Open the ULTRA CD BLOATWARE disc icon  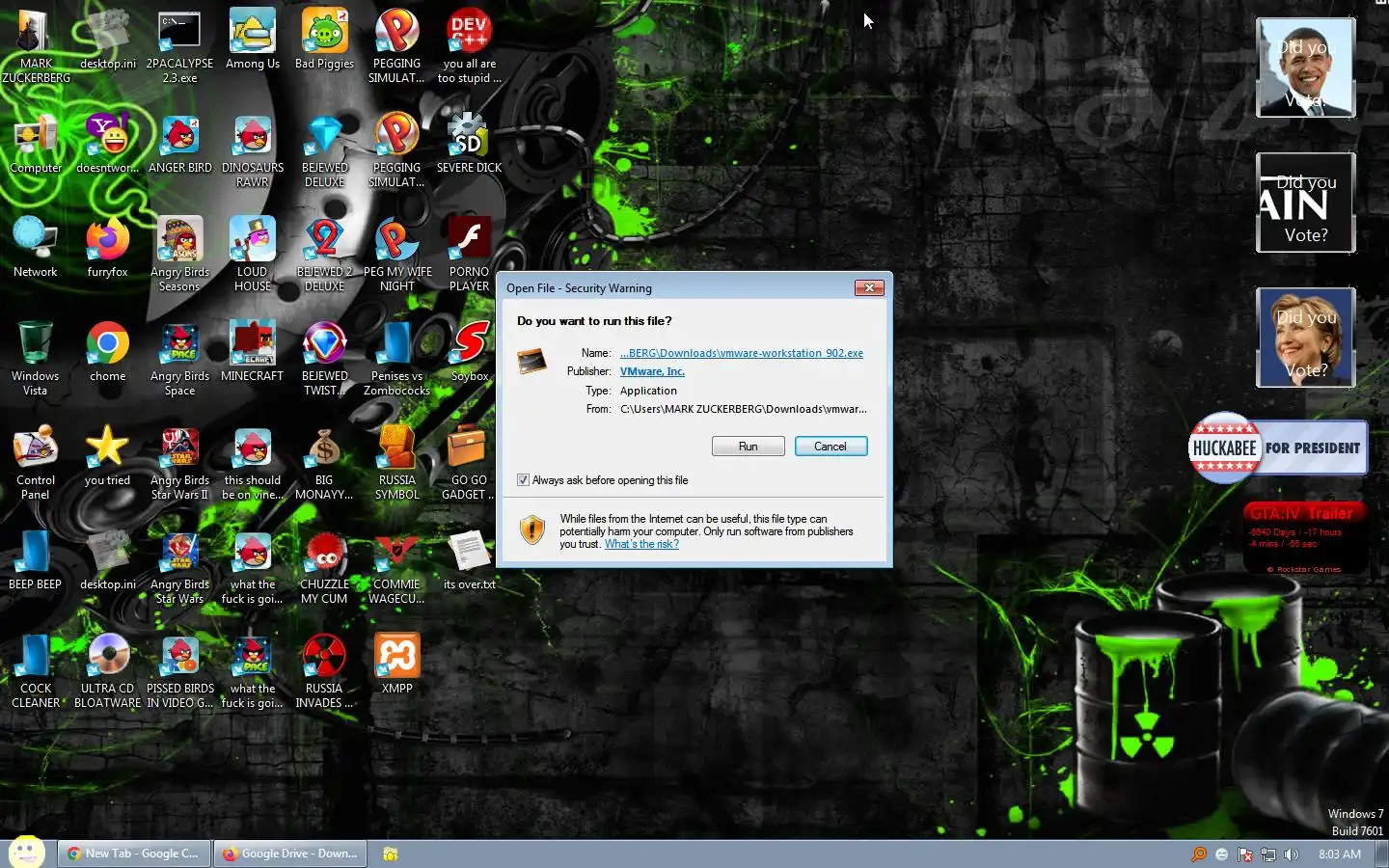pos(107,669)
